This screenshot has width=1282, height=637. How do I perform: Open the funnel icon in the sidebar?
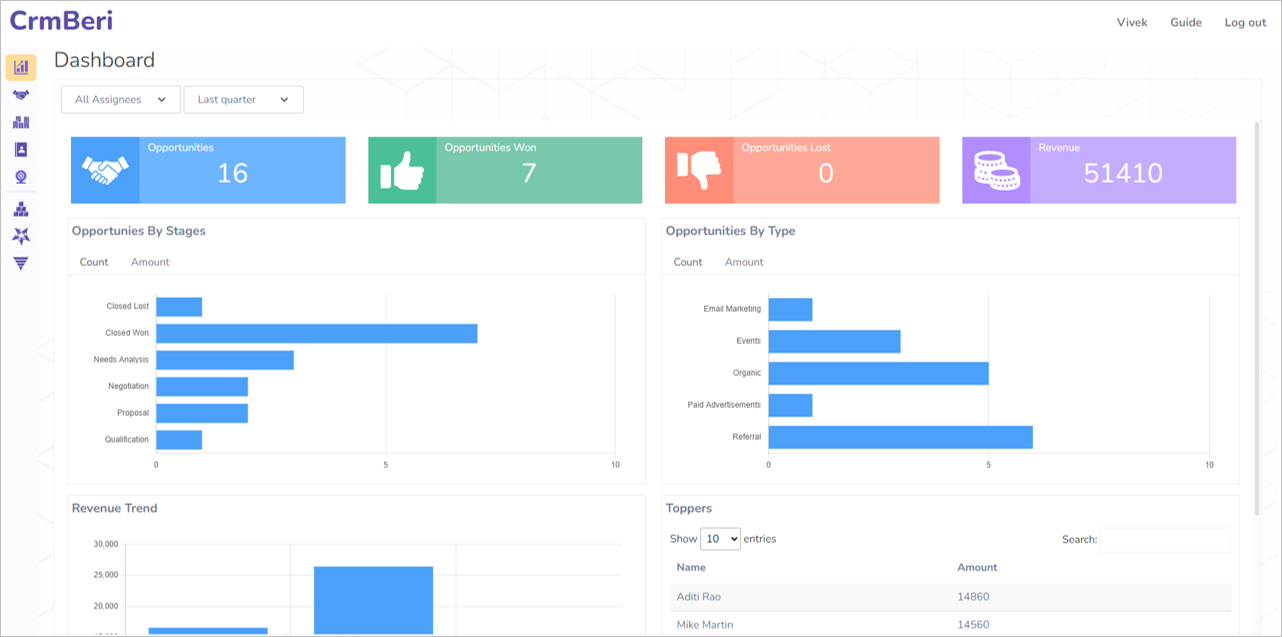tap(21, 263)
